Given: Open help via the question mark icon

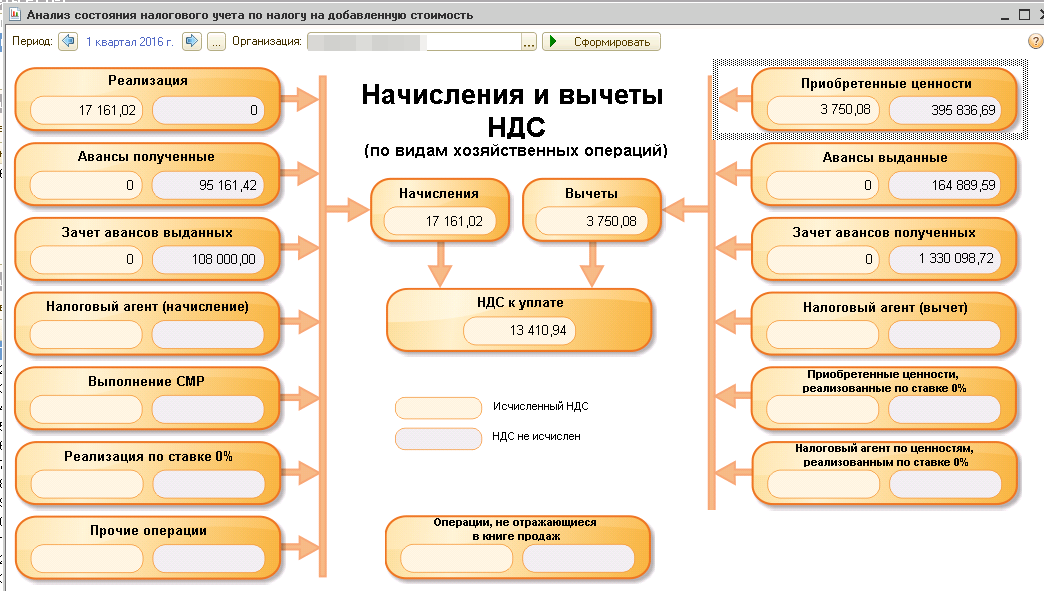Looking at the screenshot, I should (1035, 42).
